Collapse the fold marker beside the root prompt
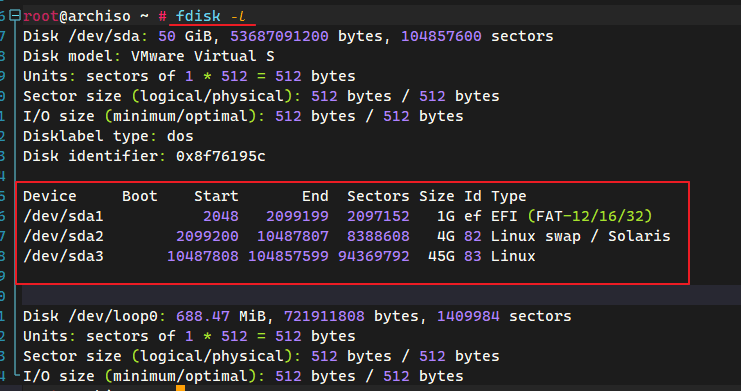The height and width of the screenshot is (391, 741). click(15, 16)
